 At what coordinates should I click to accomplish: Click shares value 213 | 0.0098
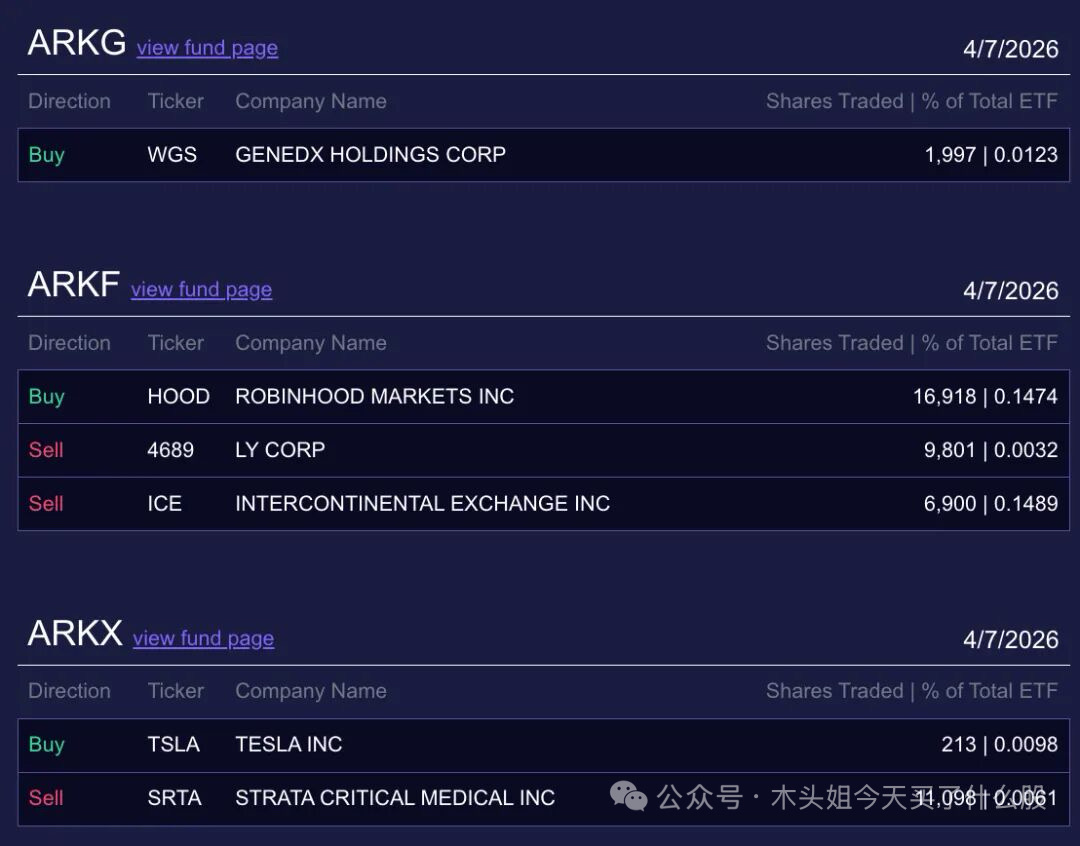tap(999, 744)
